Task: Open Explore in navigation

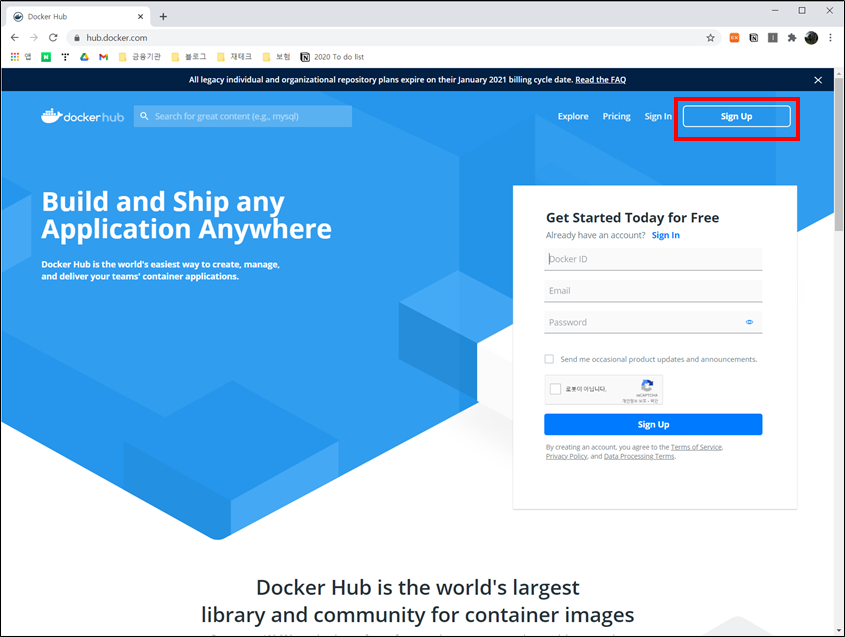Action: pyautogui.click(x=573, y=116)
